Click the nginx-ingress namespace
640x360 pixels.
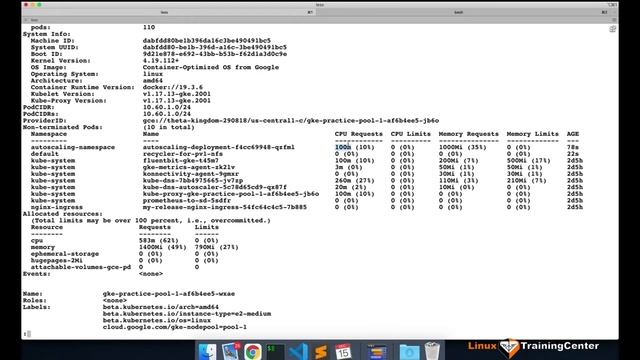coord(57,207)
